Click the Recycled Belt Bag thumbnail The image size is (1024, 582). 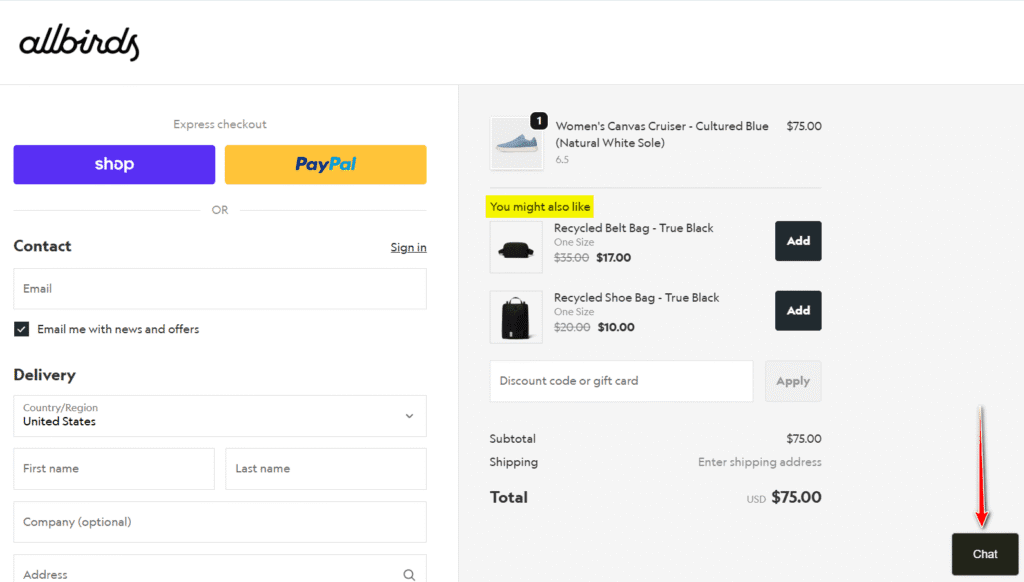[x=516, y=247]
